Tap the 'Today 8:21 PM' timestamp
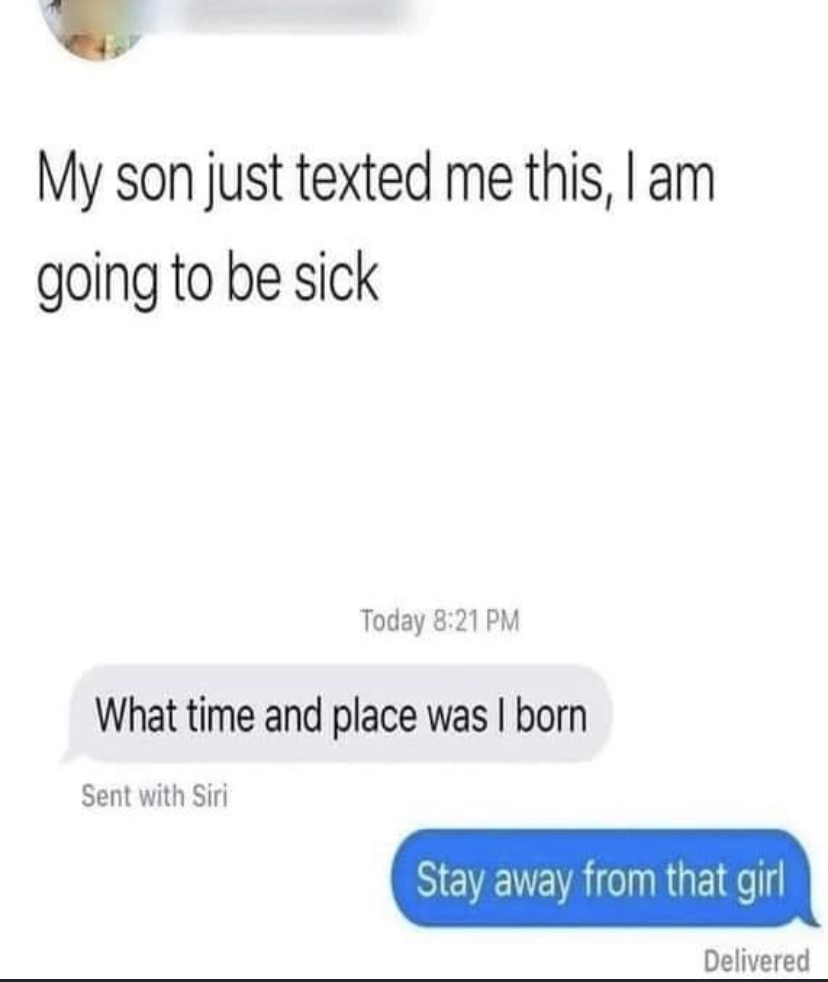 click(x=440, y=621)
